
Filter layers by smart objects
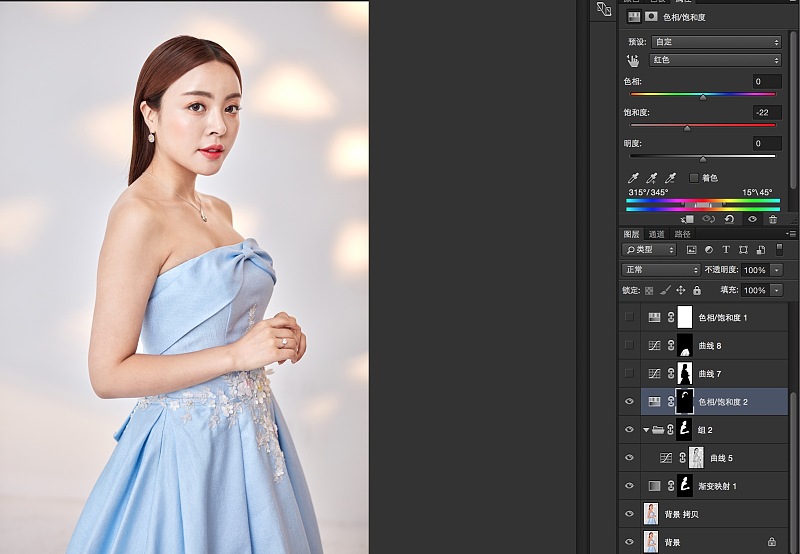(761, 250)
